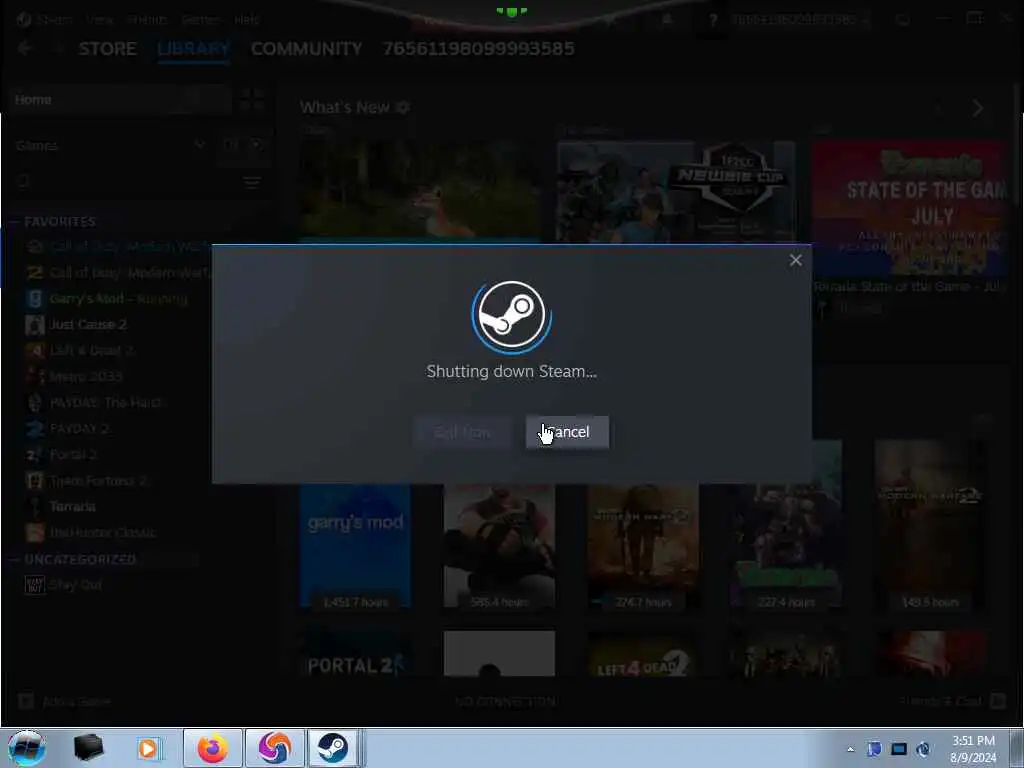1024x768 pixels.
Task: Close the shutting down dialog
Action: click(x=795, y=260)
